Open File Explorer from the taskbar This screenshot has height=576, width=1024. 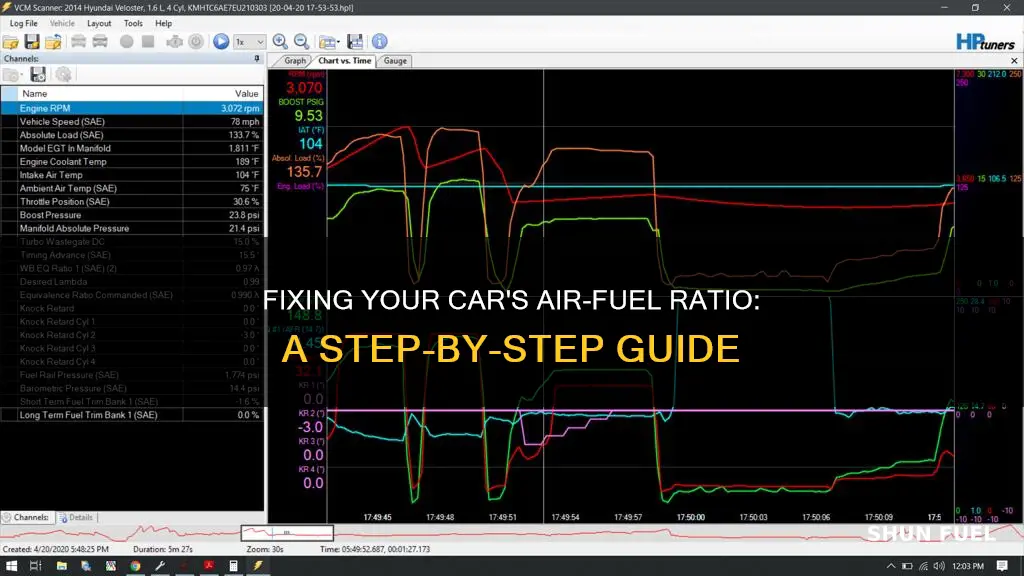tap(61, 566)
